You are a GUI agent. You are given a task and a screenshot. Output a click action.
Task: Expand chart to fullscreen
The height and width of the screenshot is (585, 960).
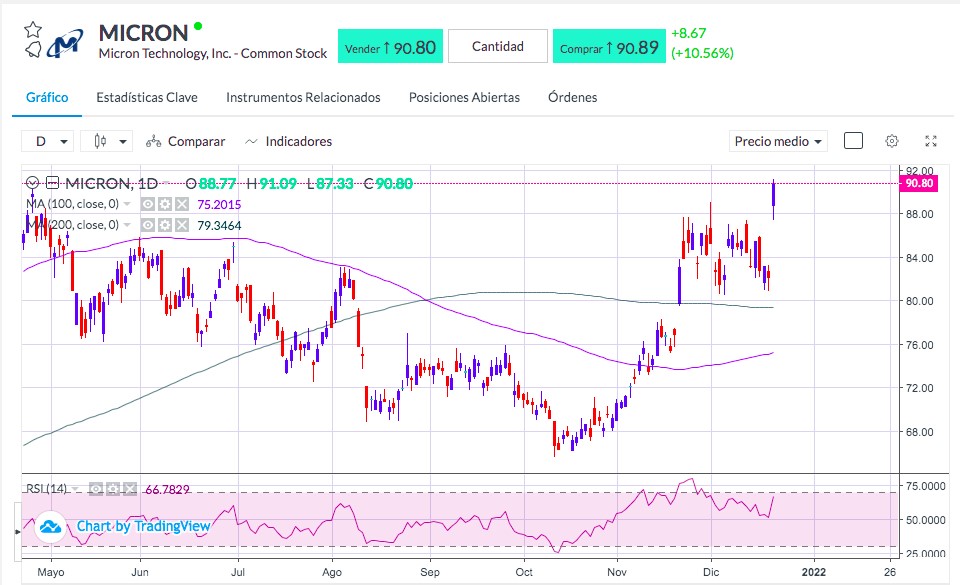(931, 141)
